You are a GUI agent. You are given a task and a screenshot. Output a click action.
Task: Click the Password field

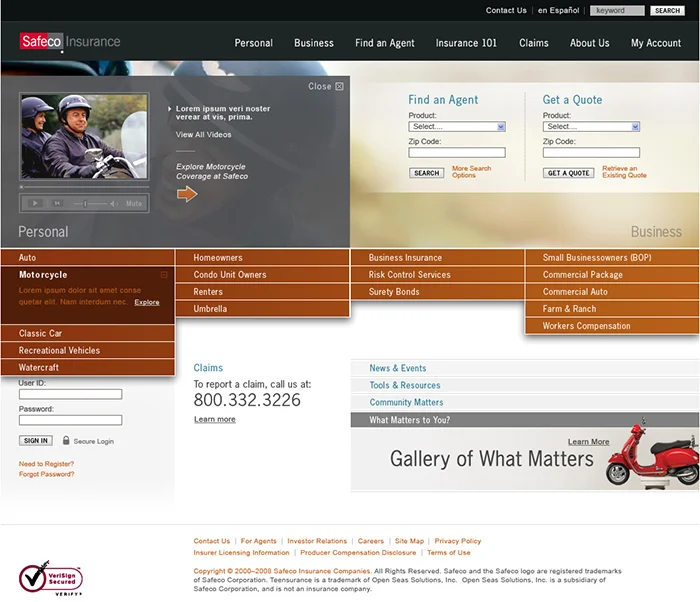[x=71, y=420]
